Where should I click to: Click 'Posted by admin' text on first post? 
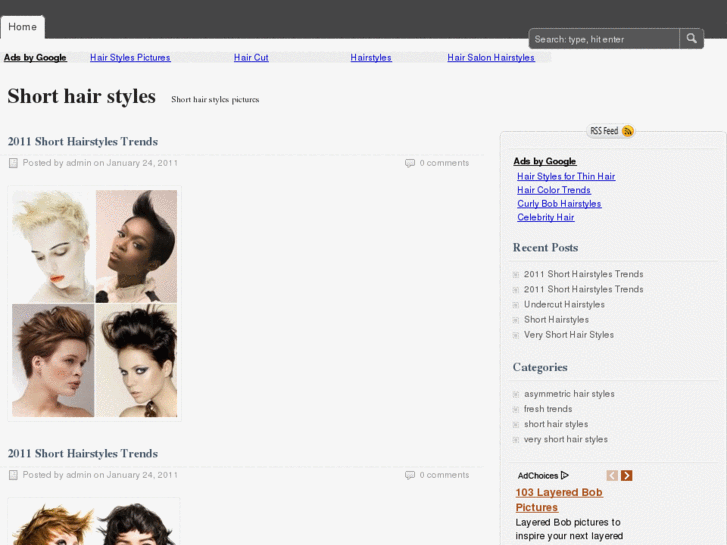pyautogui.click(x=57, y=163)
